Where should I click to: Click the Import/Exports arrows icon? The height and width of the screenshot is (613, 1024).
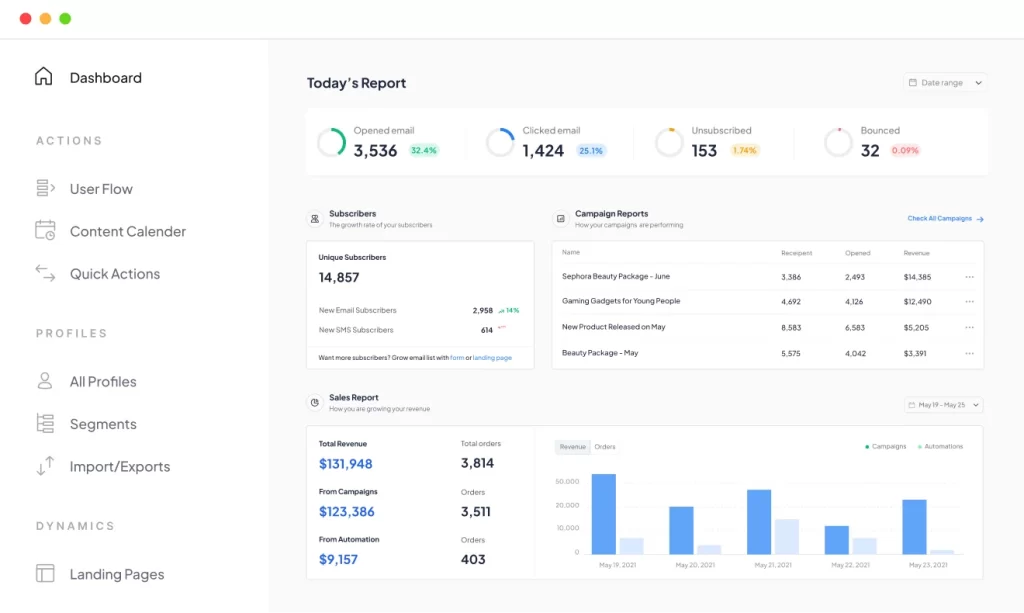[x=45, y=466]
